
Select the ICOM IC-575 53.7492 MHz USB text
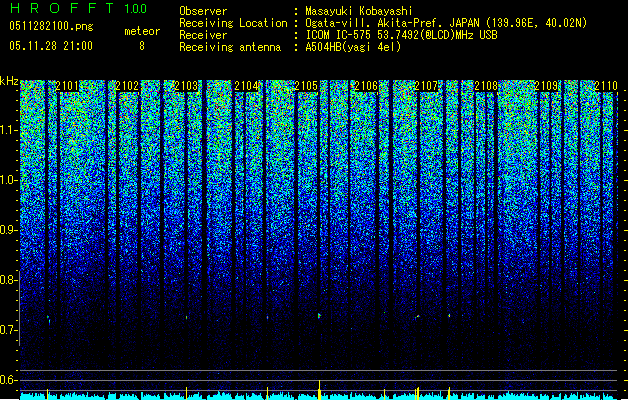(x=401, y=35)
